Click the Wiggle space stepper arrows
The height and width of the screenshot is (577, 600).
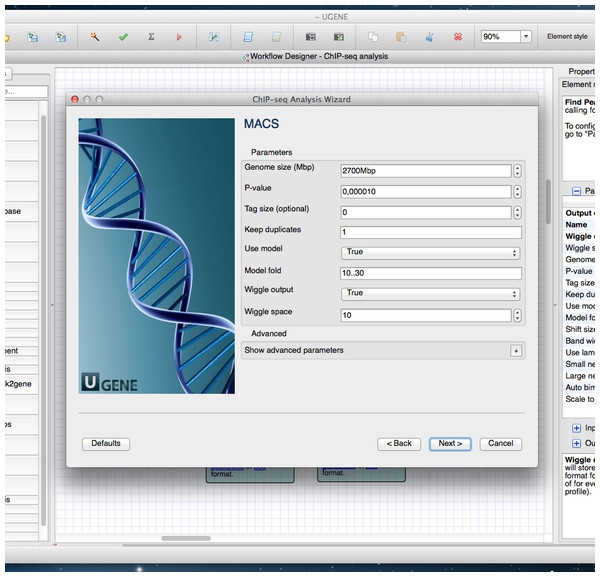click(517, 315)
